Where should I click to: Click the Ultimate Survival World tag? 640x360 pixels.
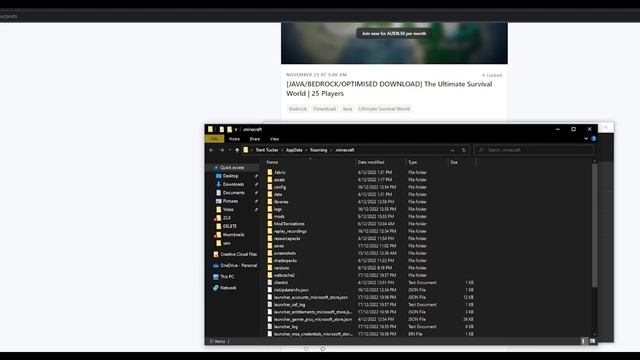click(x=384, y=109)
